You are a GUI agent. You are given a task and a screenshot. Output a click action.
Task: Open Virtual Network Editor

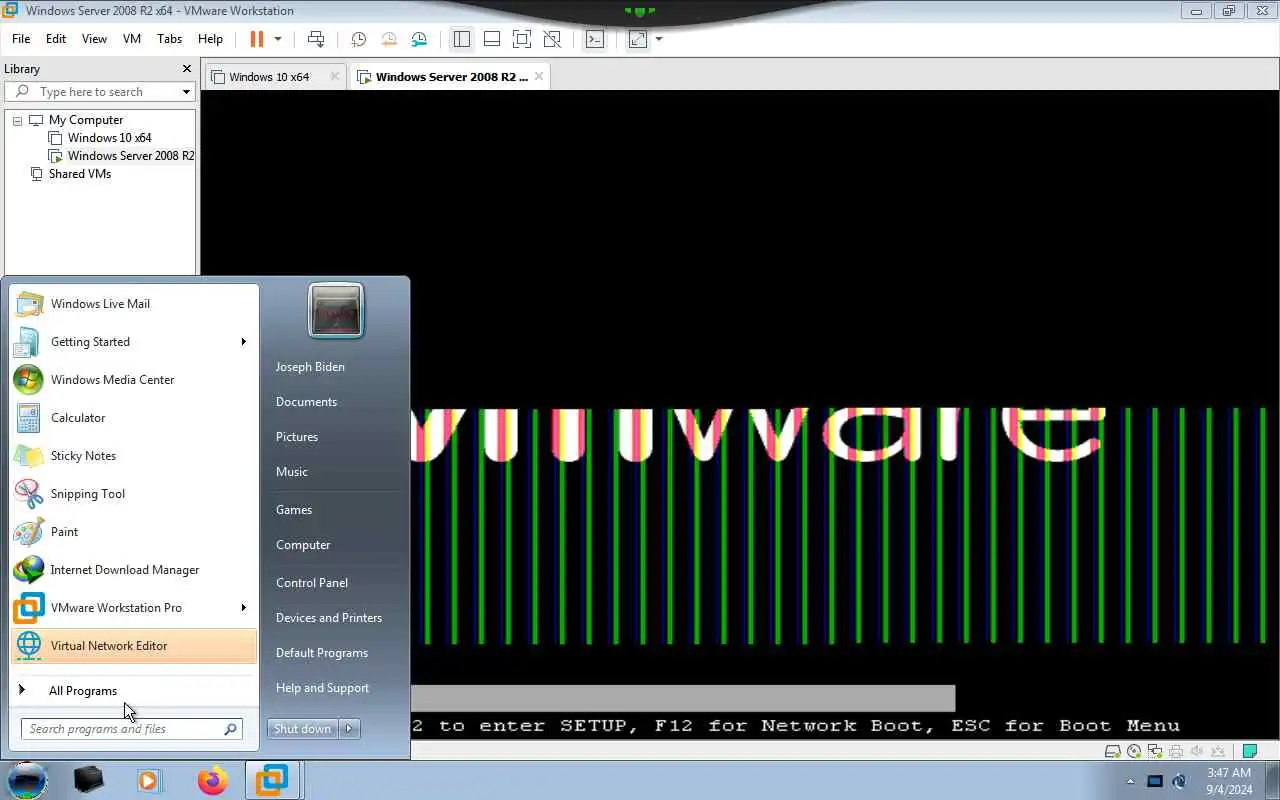coord(134,646)
